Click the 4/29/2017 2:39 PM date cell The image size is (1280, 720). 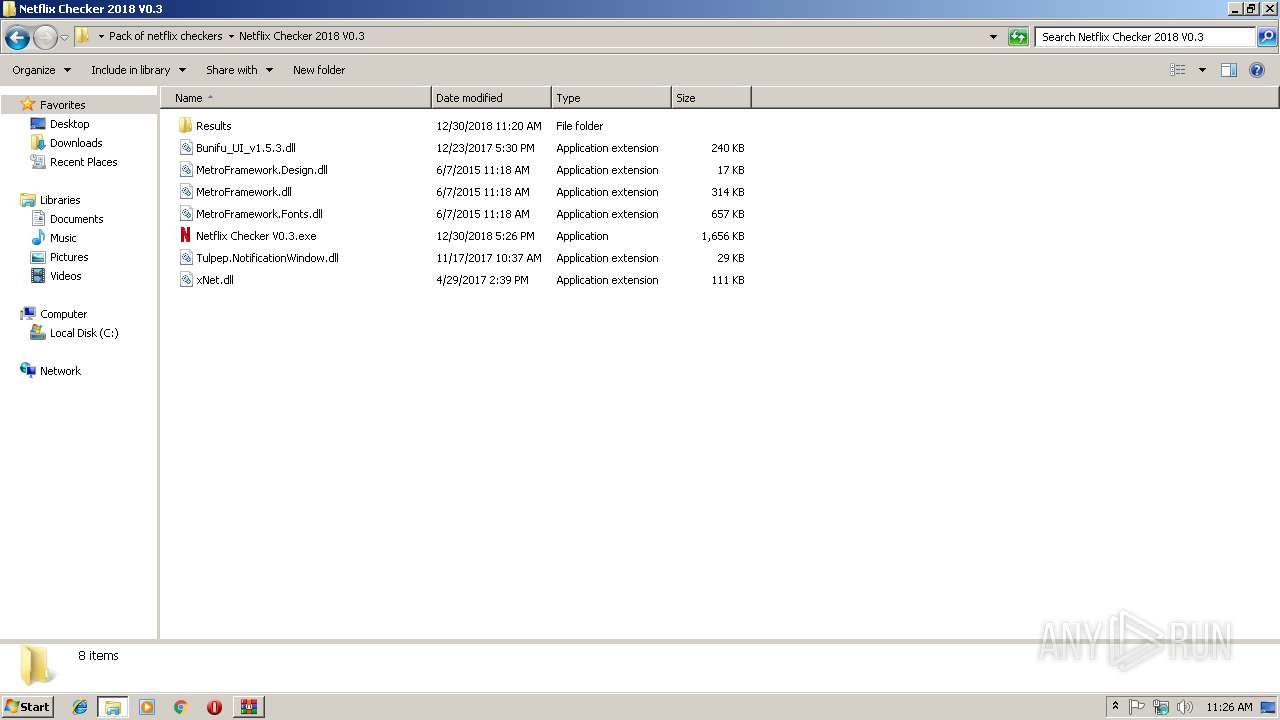coord(482,280)
